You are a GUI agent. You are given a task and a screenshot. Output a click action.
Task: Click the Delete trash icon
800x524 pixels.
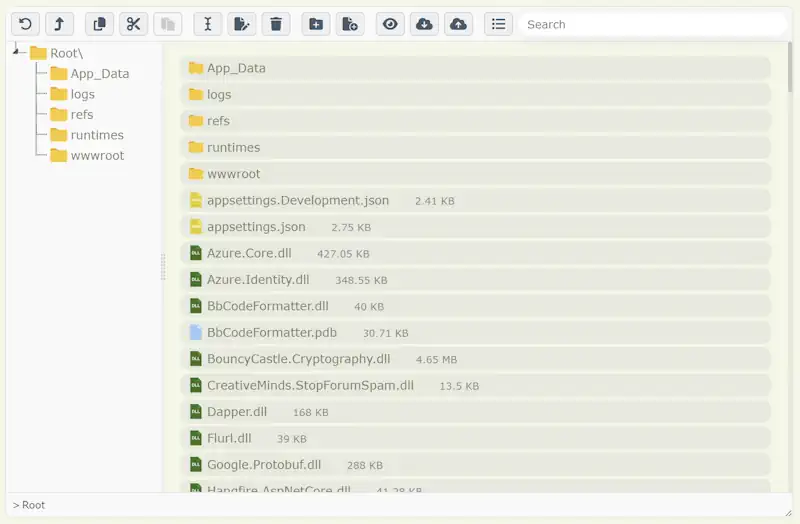coord(276,24)
